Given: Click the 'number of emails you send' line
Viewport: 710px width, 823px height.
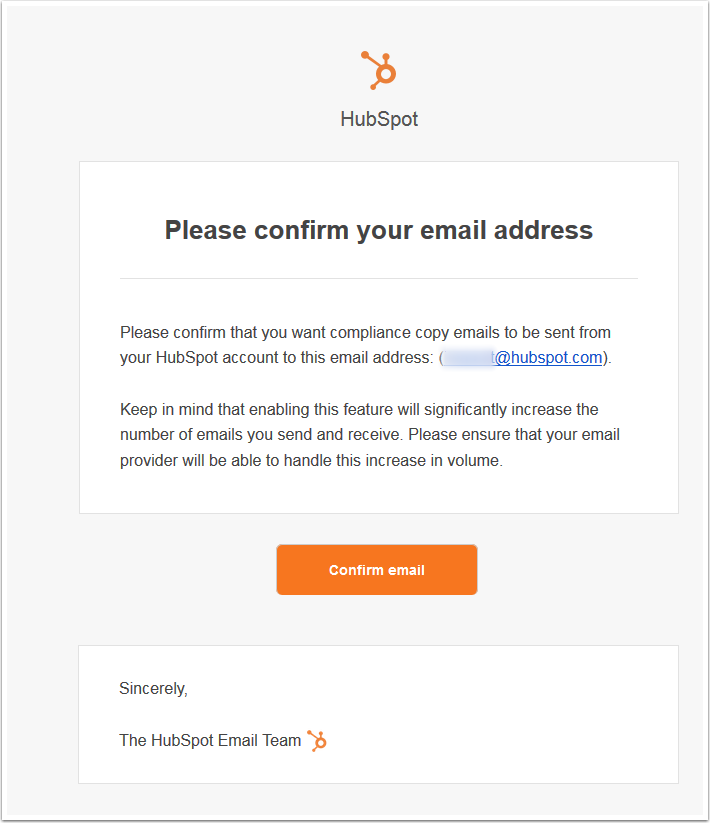Looking at the screenshot, I should (216, 435).
